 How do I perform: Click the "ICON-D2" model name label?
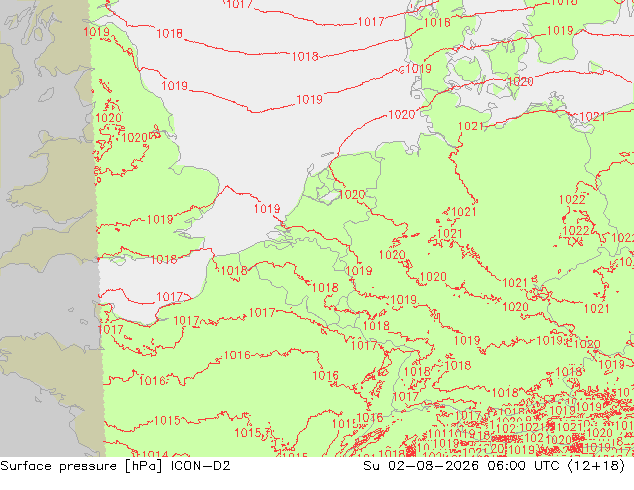point(201,466)
